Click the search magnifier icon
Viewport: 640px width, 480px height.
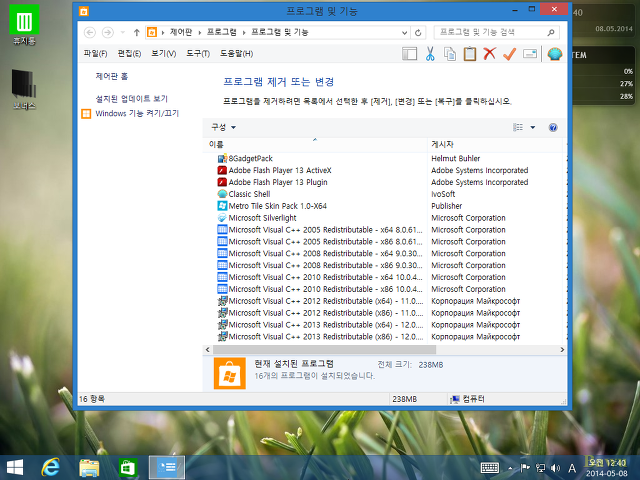pyautogui.click(x=551, y=32)
